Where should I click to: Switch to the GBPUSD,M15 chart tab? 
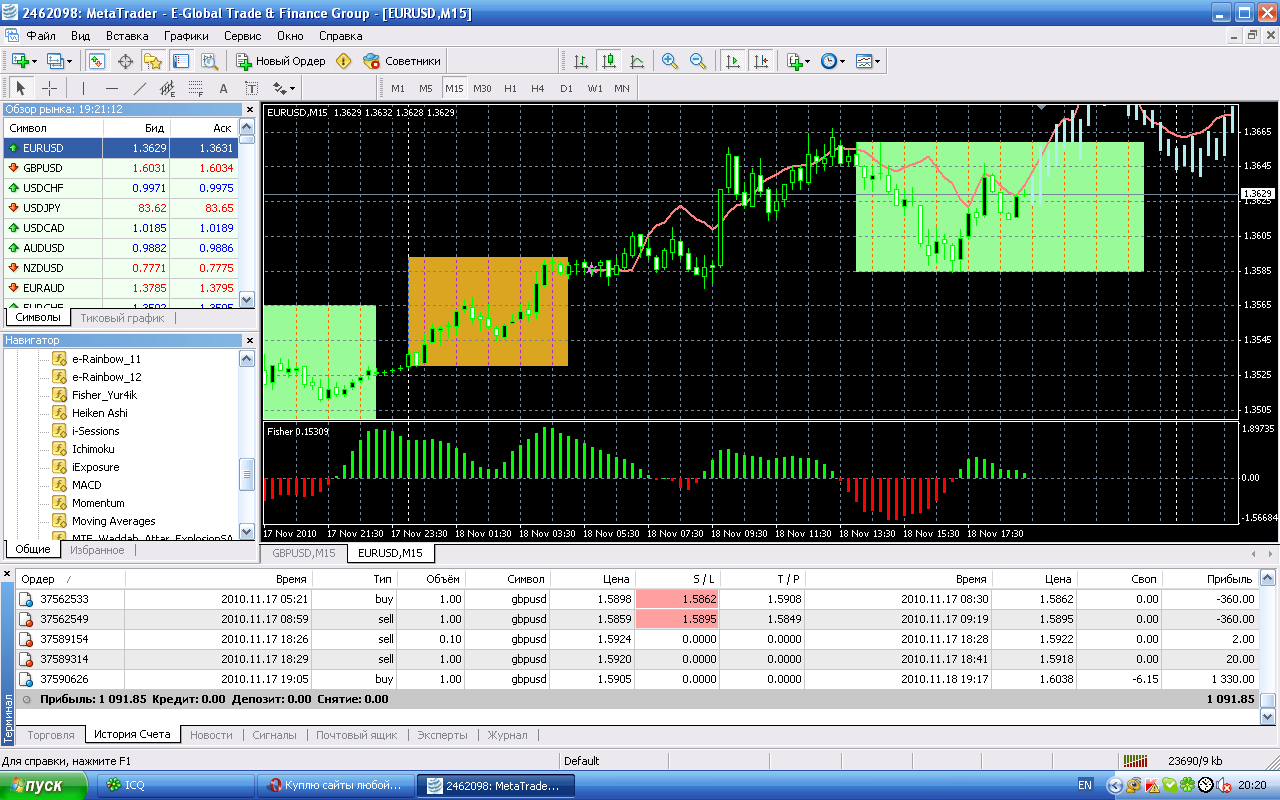click(304, 553)
